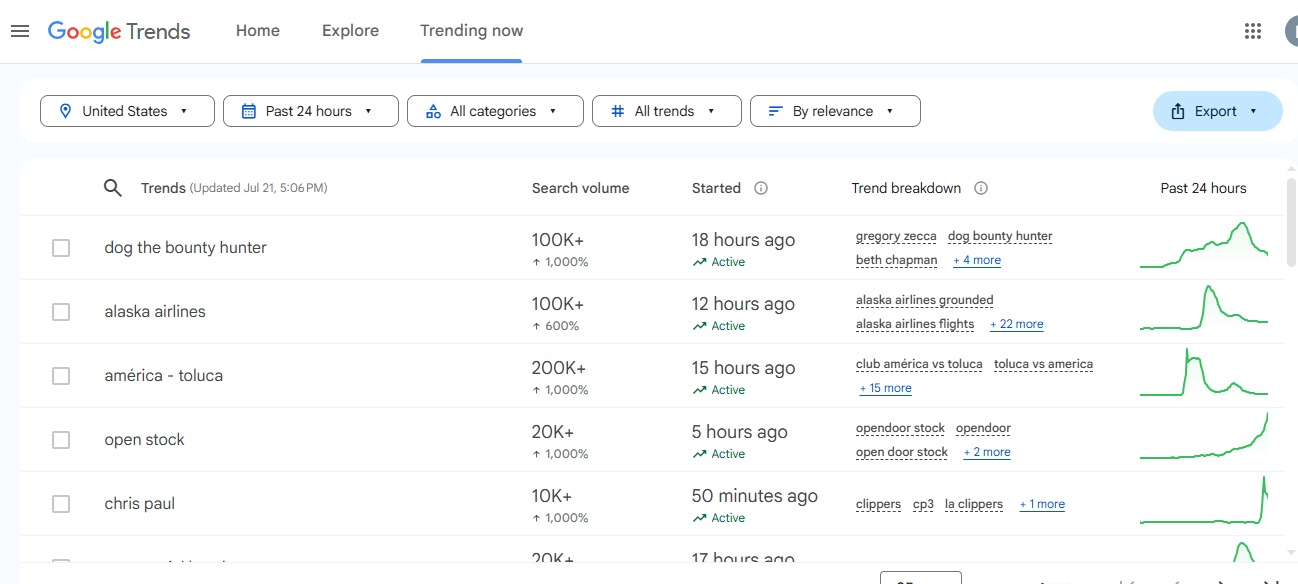Tick the chris paul checkbox

tap(61, 504)
